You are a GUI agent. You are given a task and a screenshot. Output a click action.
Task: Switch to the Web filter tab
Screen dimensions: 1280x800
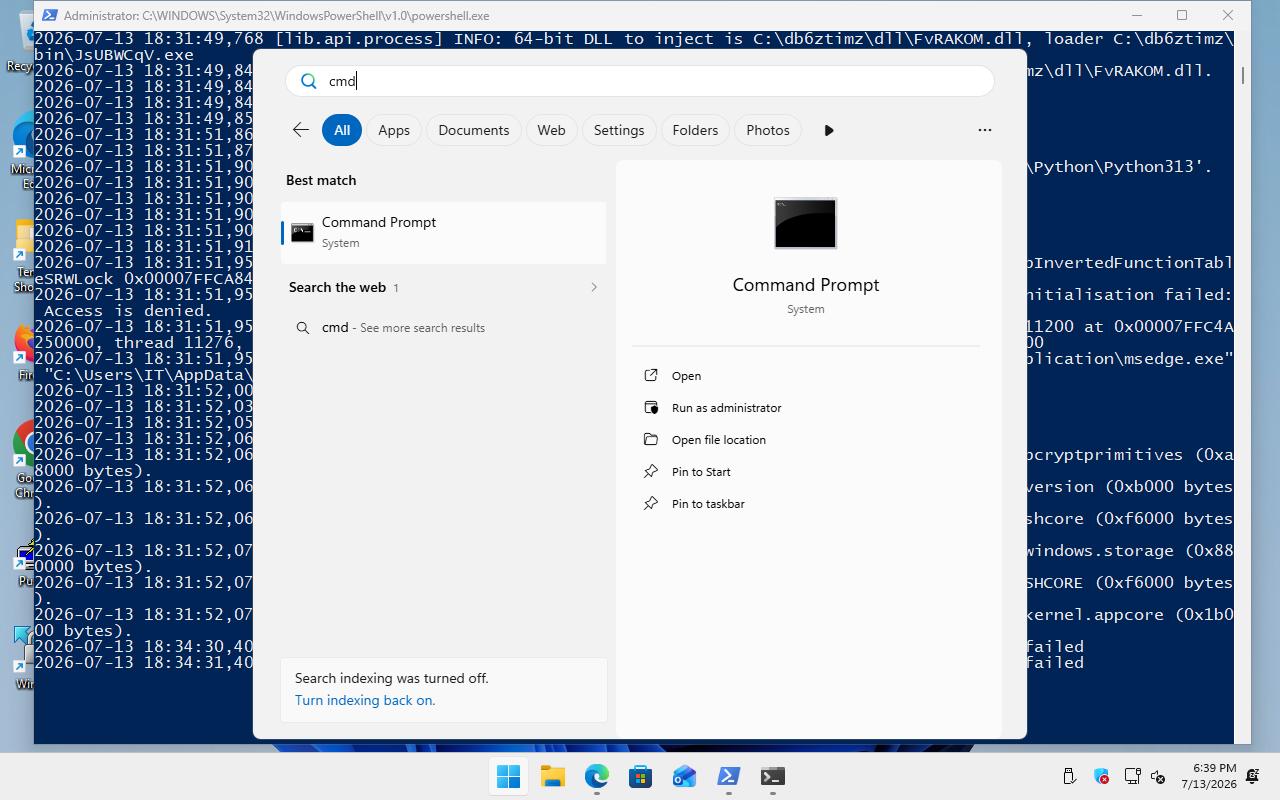click(551, 130)
